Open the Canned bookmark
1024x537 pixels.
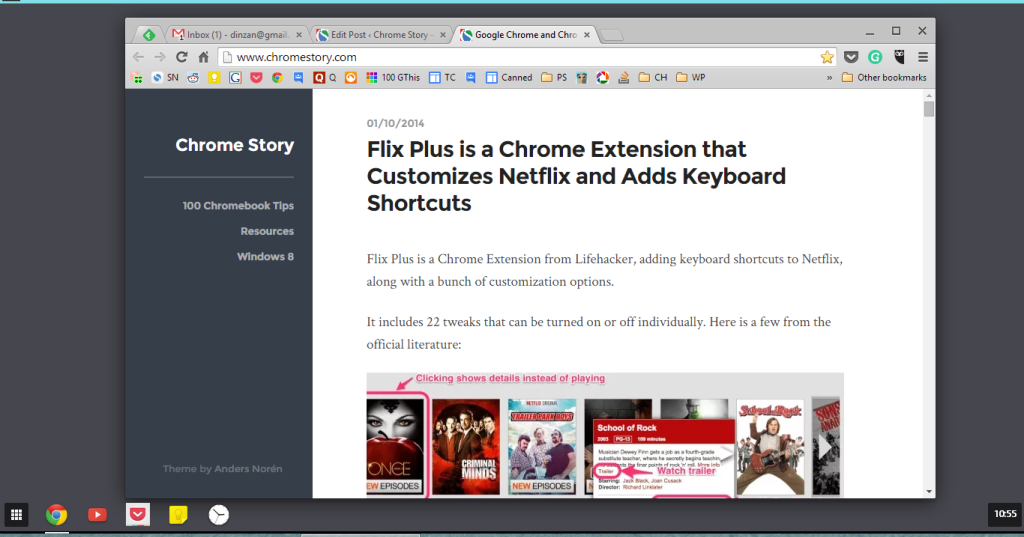pyautogui.click(x=509, y=77)
